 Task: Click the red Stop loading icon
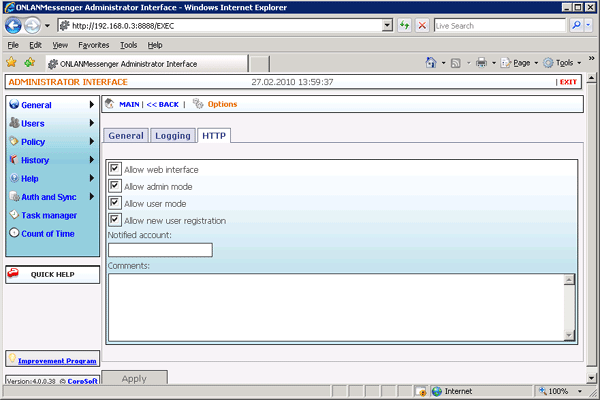(422, 26)
